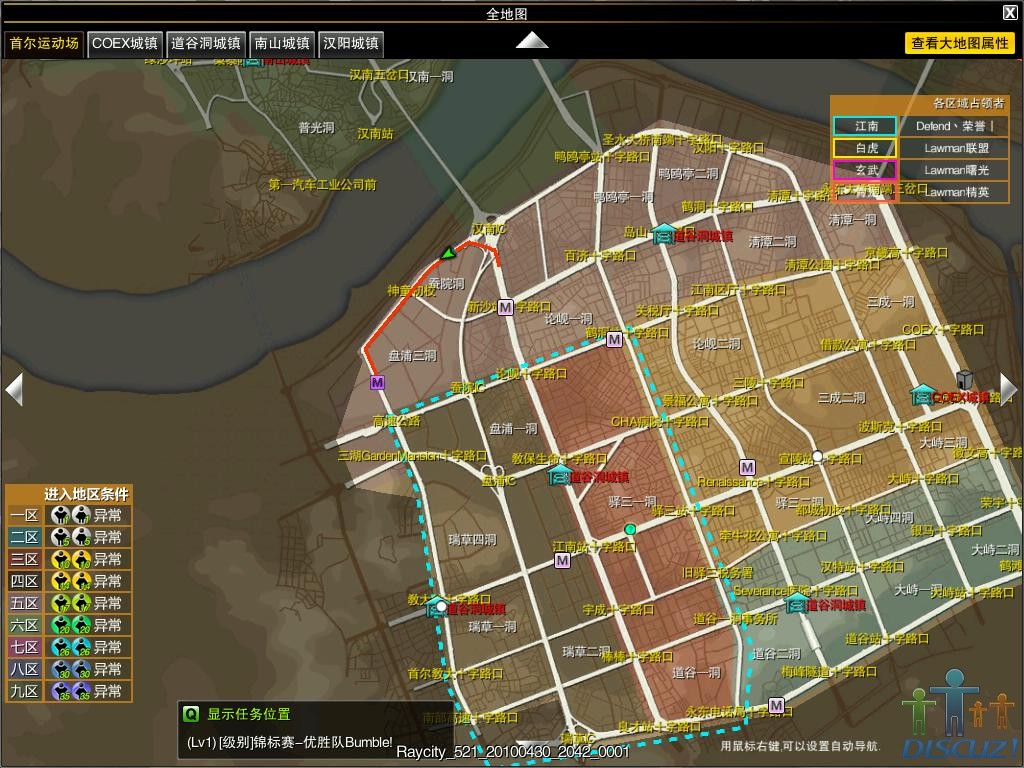The height and width of the screenshot is (768, 1024).
Task: Click the 汉南站 map label
Action: 375,134
